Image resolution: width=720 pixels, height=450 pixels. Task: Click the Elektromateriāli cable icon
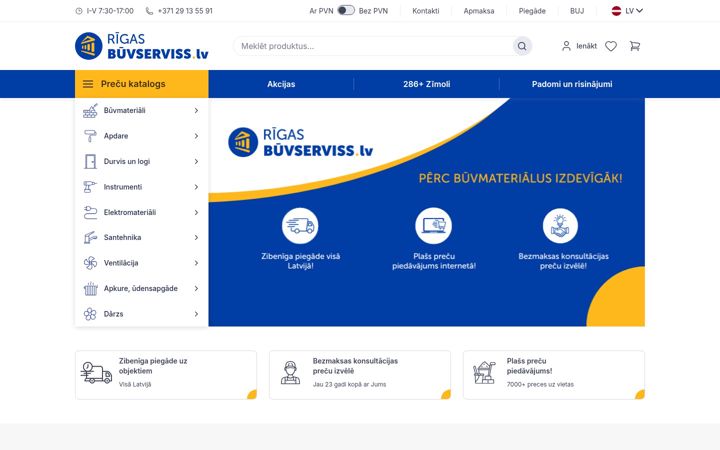click(x=90, y=213)
